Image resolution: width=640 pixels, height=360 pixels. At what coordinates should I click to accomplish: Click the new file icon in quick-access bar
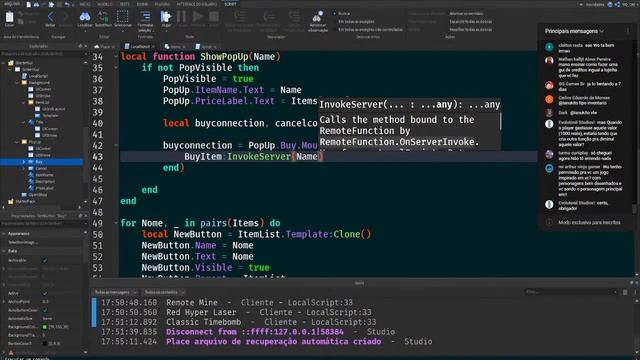point(29,4)
